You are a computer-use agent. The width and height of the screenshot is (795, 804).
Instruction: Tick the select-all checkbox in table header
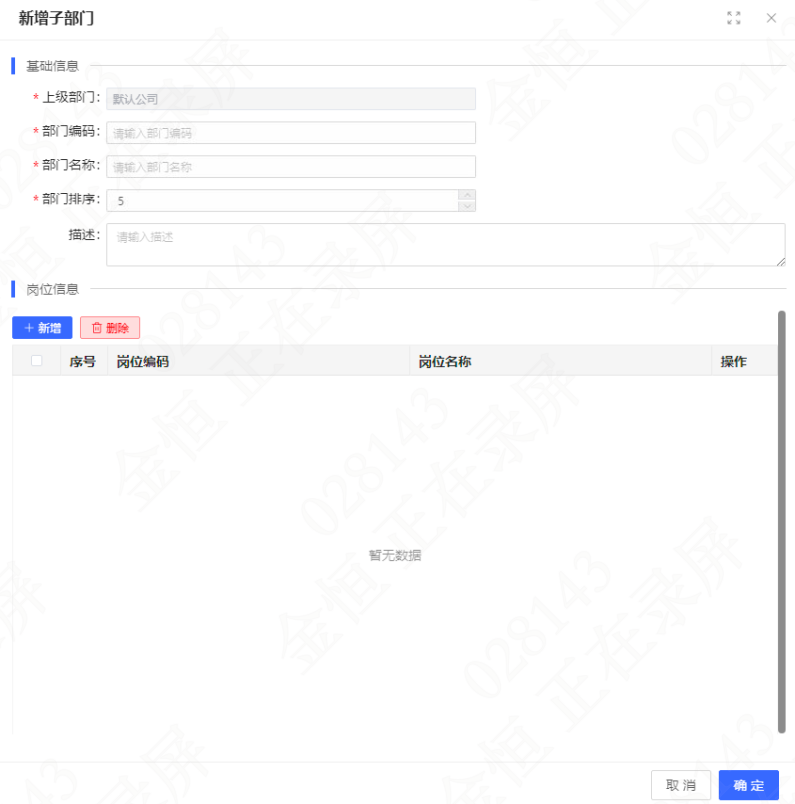coord(36,360)
